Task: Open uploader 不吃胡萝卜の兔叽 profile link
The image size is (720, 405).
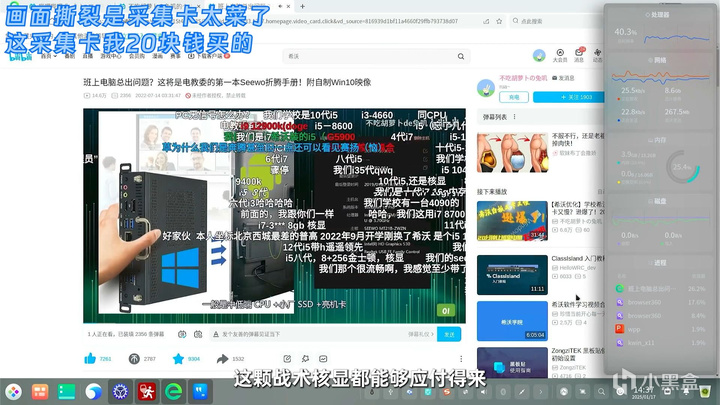Action: coord(523,78)
